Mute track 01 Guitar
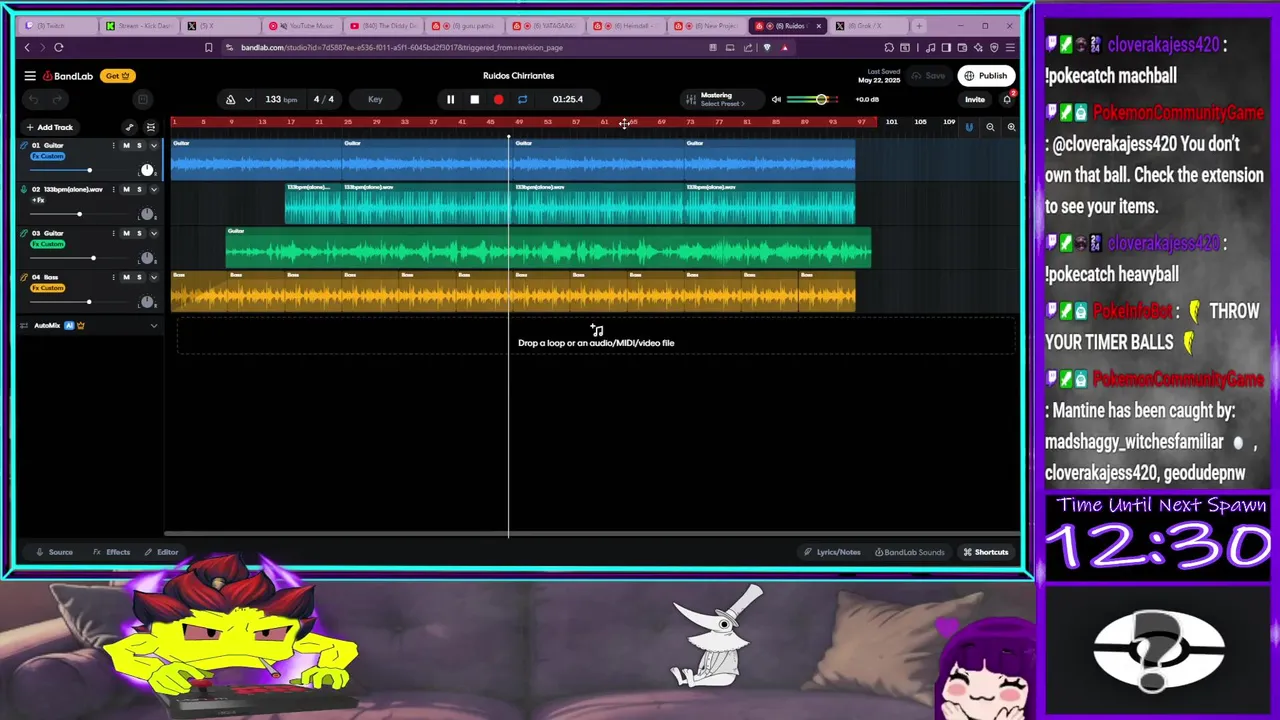 (126, 146)
